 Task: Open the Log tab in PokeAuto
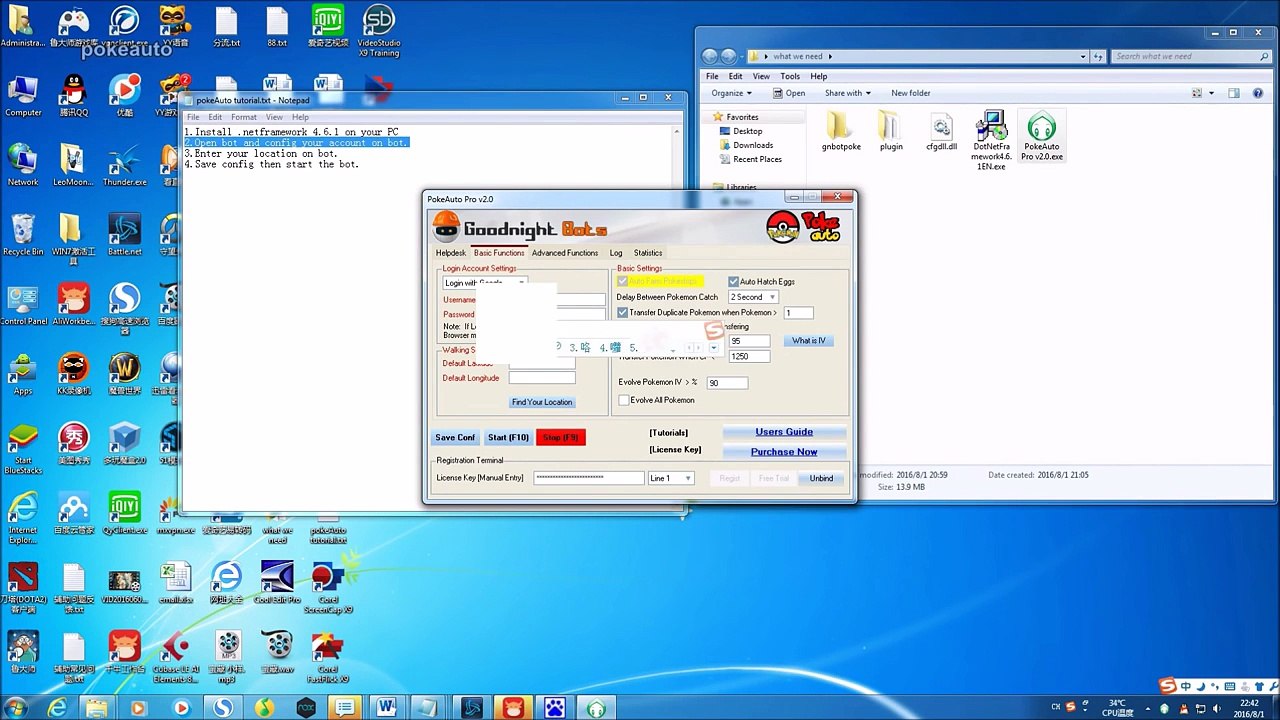point(616,253)
